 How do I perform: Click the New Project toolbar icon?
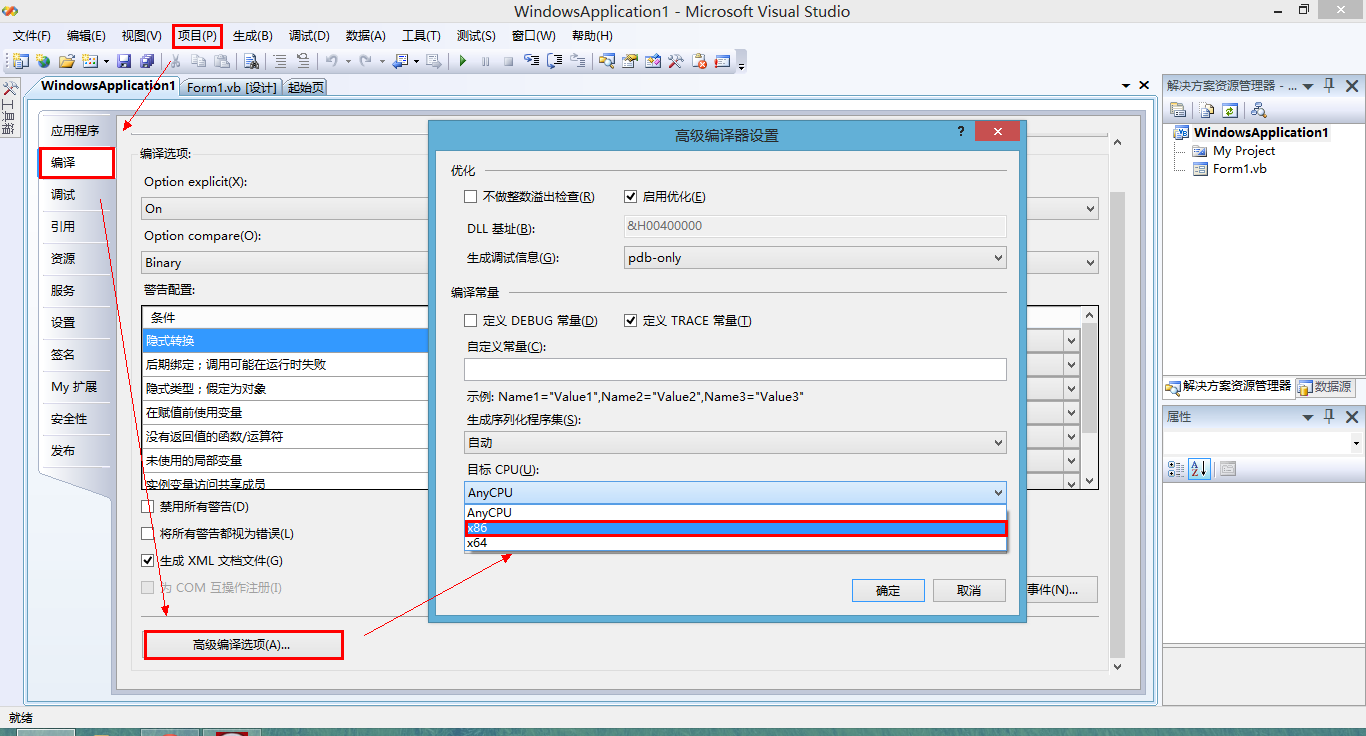click(20, 61)
